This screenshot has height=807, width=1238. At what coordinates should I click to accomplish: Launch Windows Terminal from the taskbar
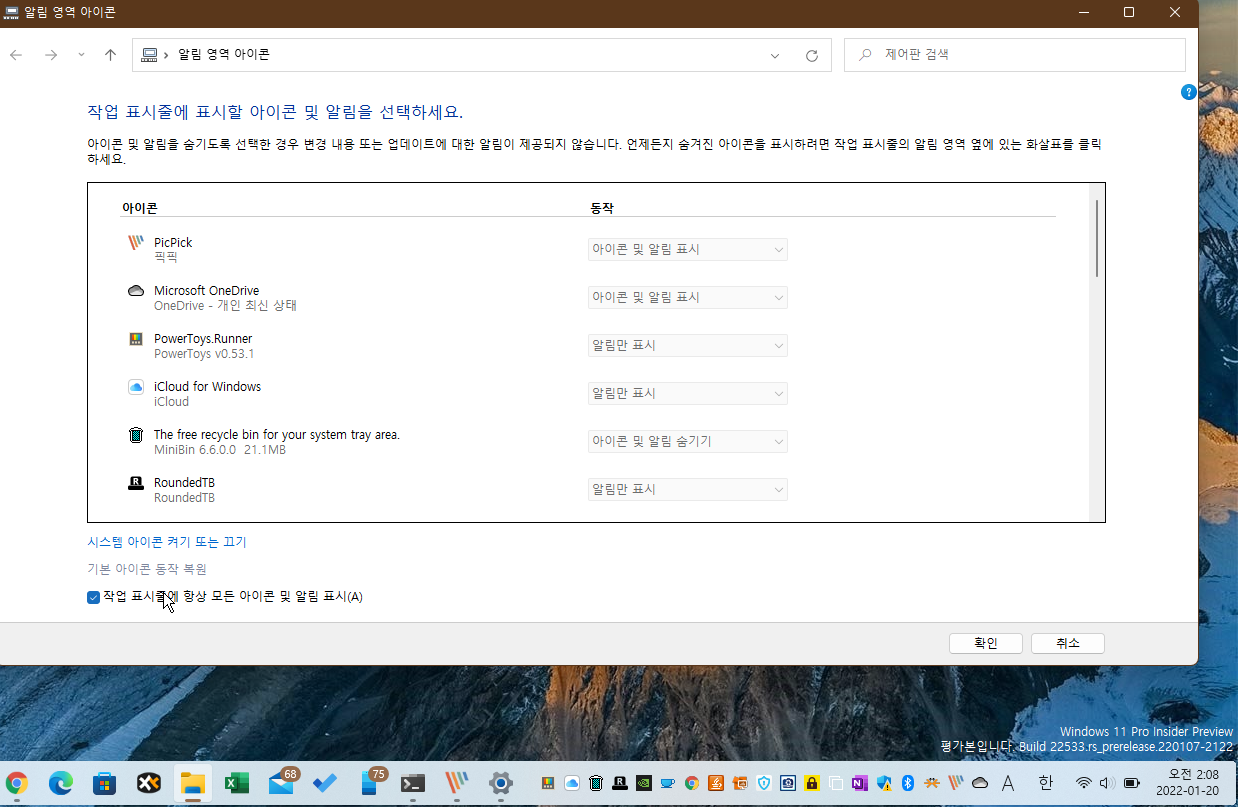pos(412,784)
